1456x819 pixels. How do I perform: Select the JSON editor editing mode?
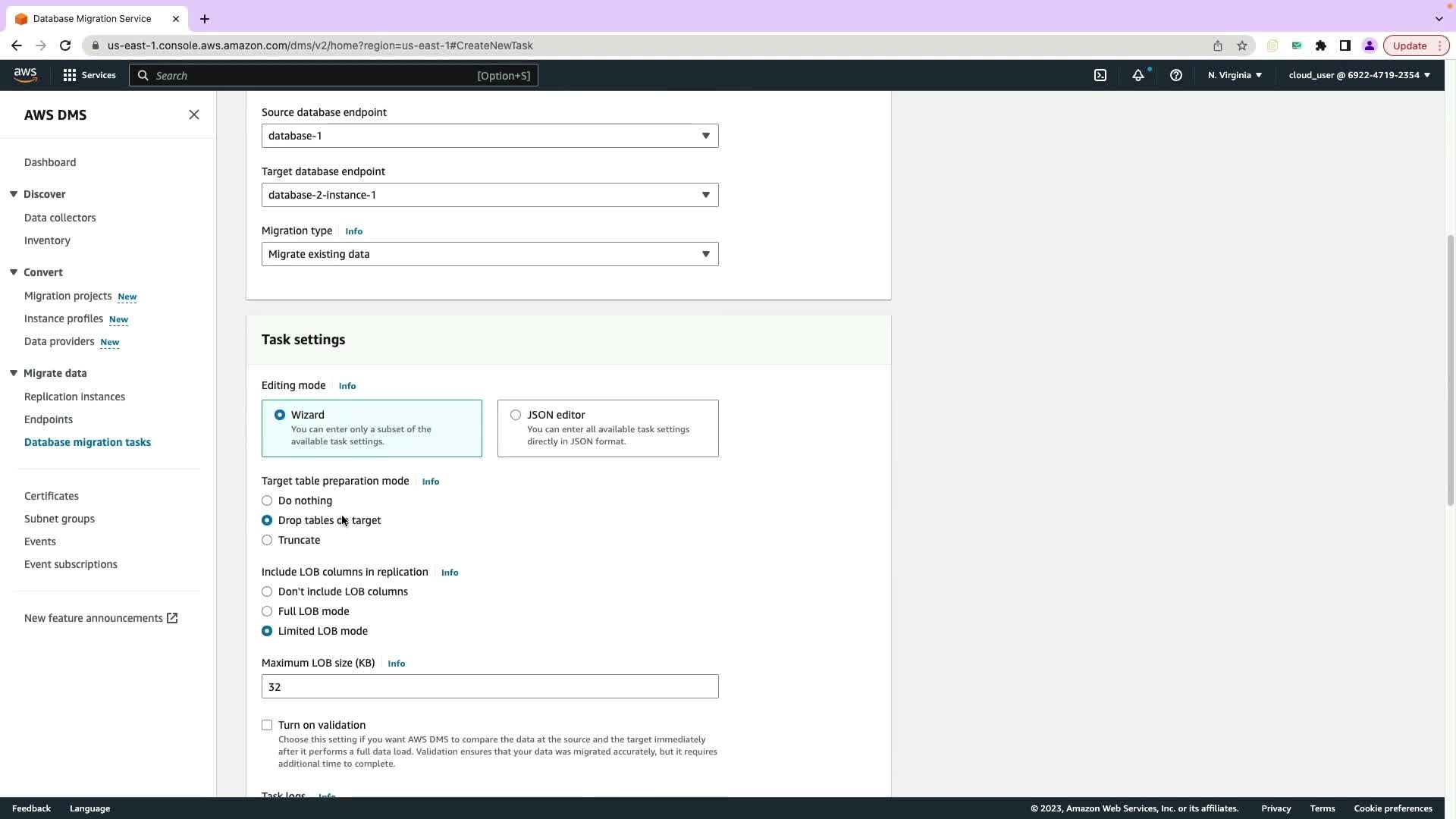(516, 415)
